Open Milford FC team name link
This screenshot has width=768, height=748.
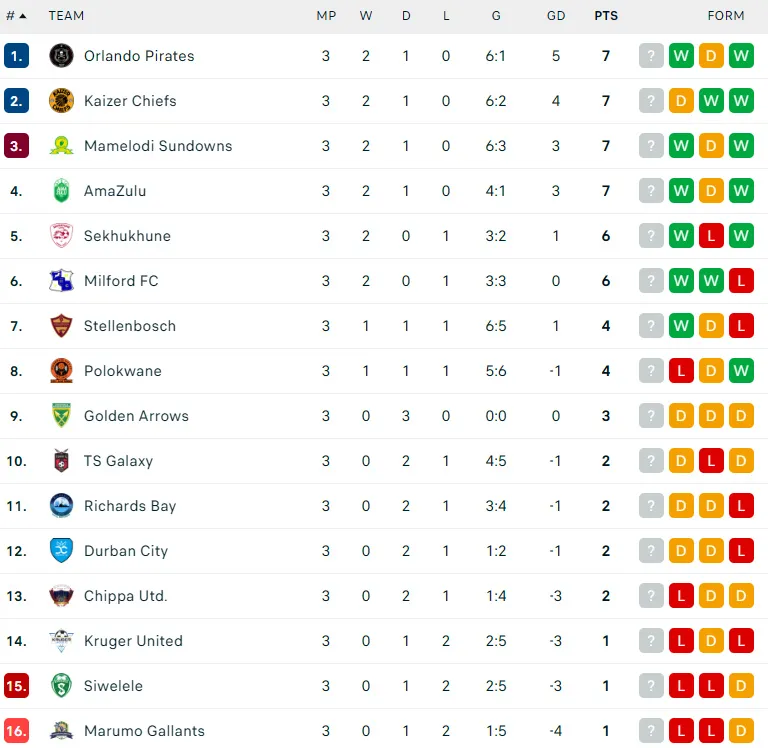(x=121, y=281)
